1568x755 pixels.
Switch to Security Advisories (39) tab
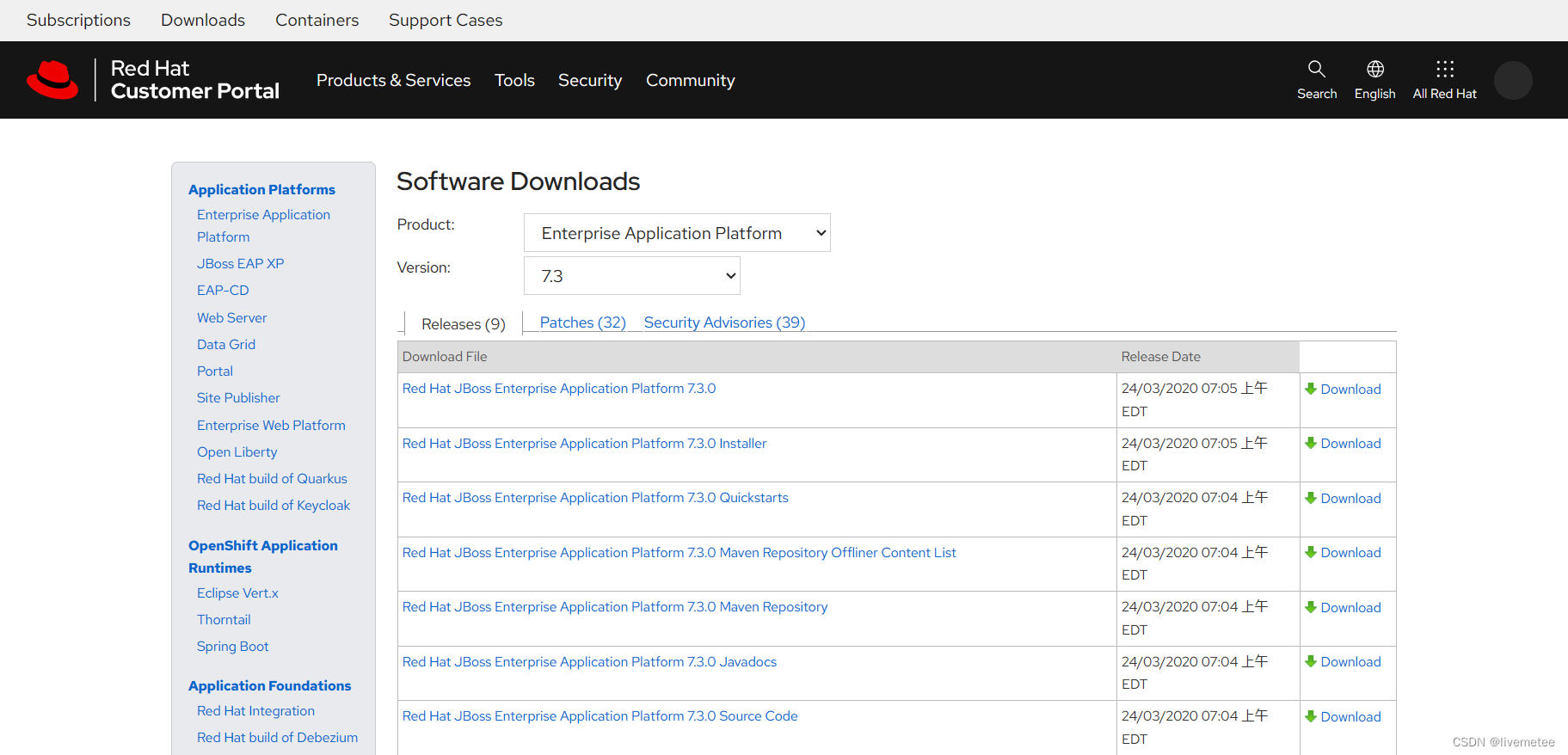point(724,322)
